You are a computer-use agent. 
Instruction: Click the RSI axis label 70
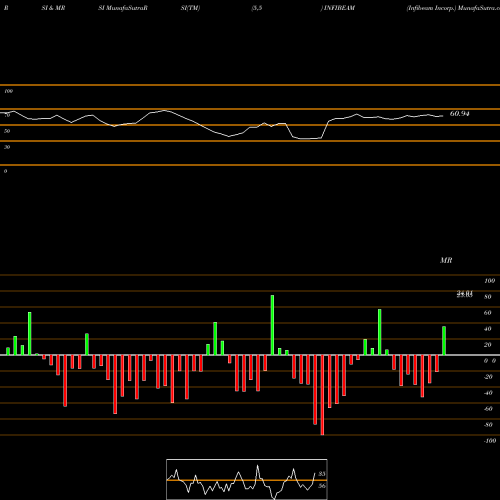pos(7,115)
